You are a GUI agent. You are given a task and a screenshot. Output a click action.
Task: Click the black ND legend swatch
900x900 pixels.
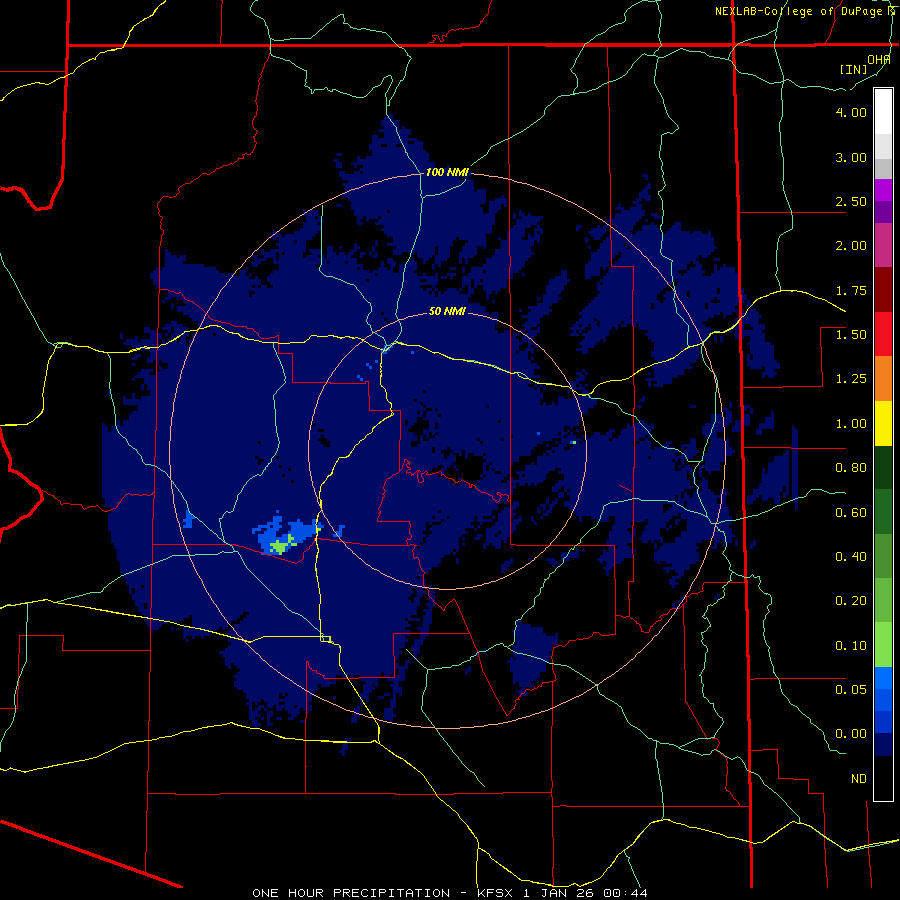883,778
